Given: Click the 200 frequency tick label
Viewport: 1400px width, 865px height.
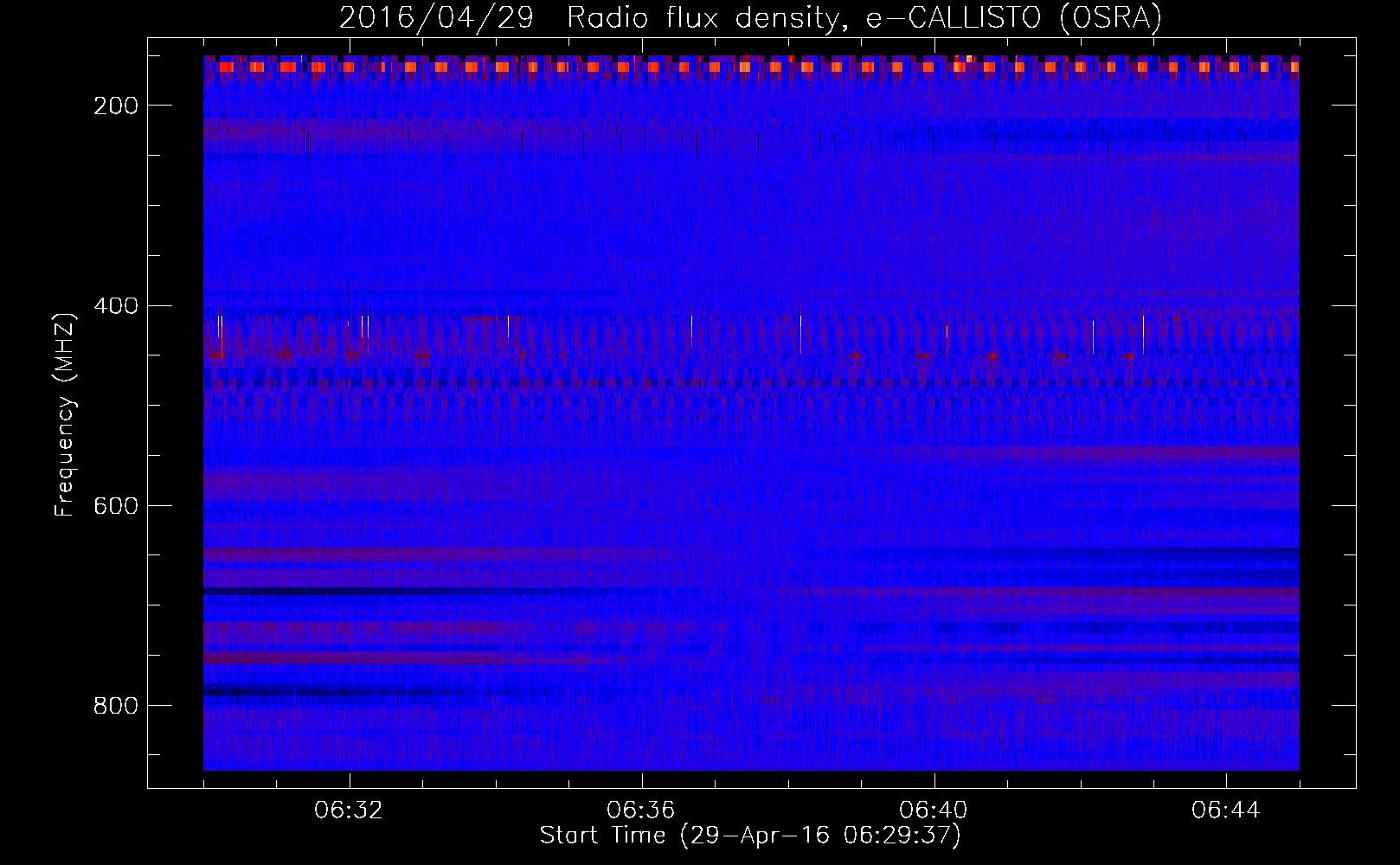Looking at the screenshot, I should click(116, 106).
